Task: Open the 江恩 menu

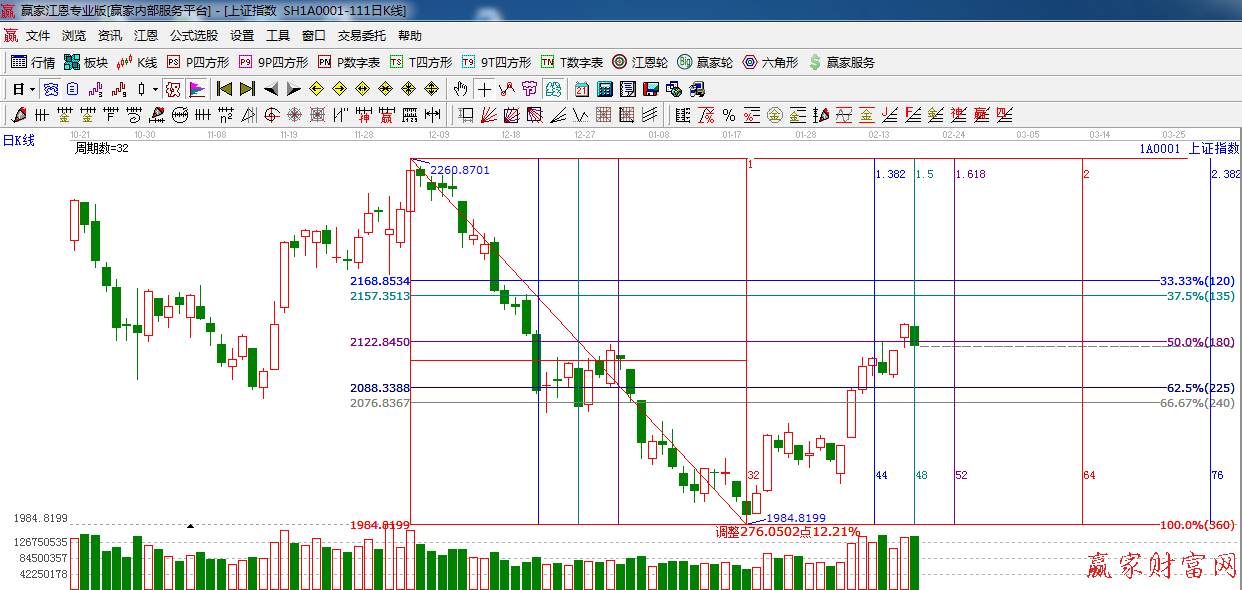Action: (x=146, y=36)
